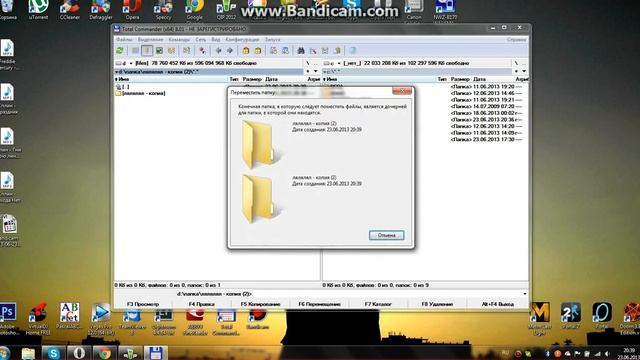
Task: Click the F7 Каталог button
Action: 378,304
